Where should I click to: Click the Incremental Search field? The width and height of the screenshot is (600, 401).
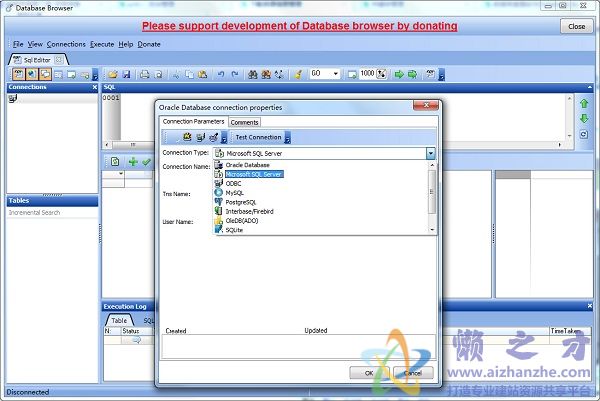(52, 213)
